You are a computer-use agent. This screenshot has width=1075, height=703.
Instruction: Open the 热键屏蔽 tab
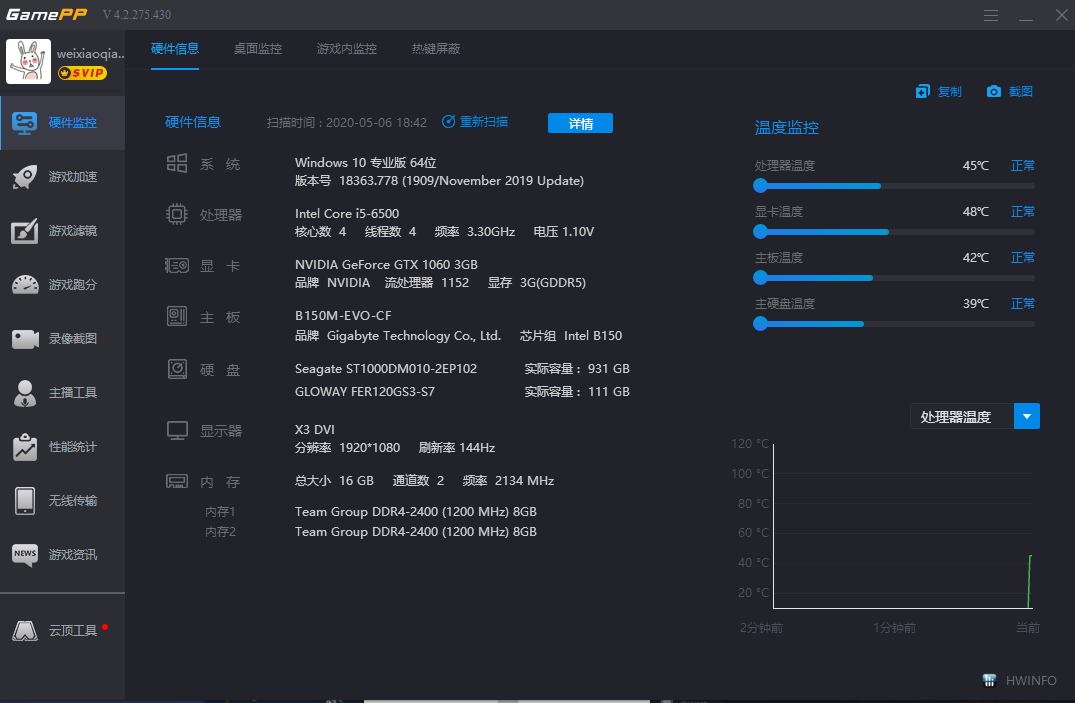coord(435,48)
